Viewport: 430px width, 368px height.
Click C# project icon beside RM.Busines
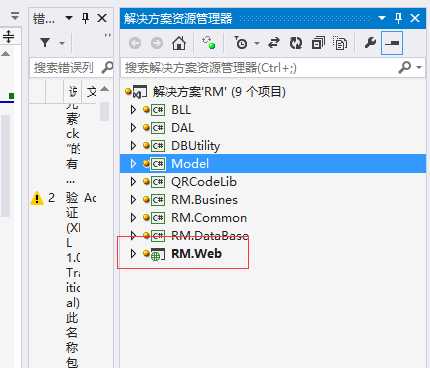point(158,200)
